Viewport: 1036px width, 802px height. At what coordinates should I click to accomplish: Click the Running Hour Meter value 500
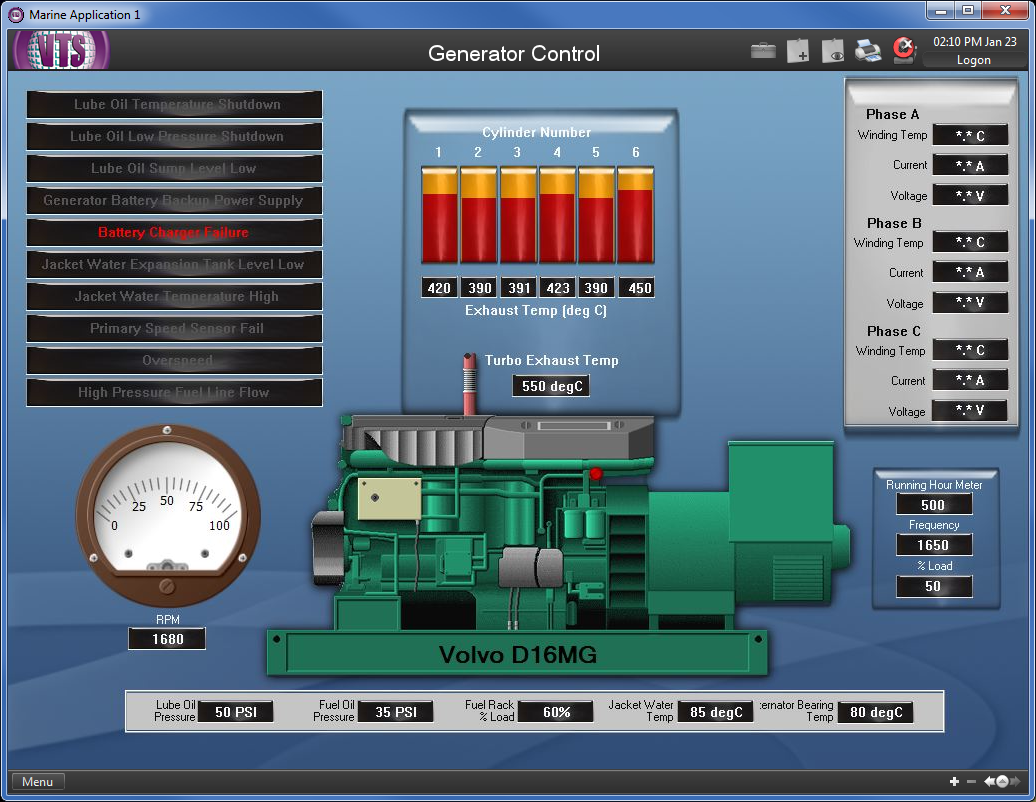[934, 505]
